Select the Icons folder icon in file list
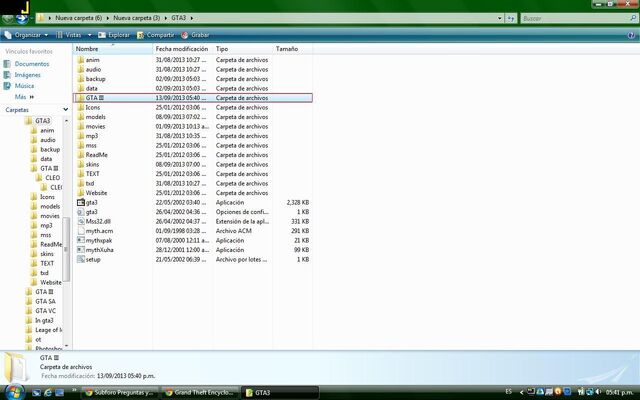Screen dimensions: 640x400 click(x=80, y=107)
